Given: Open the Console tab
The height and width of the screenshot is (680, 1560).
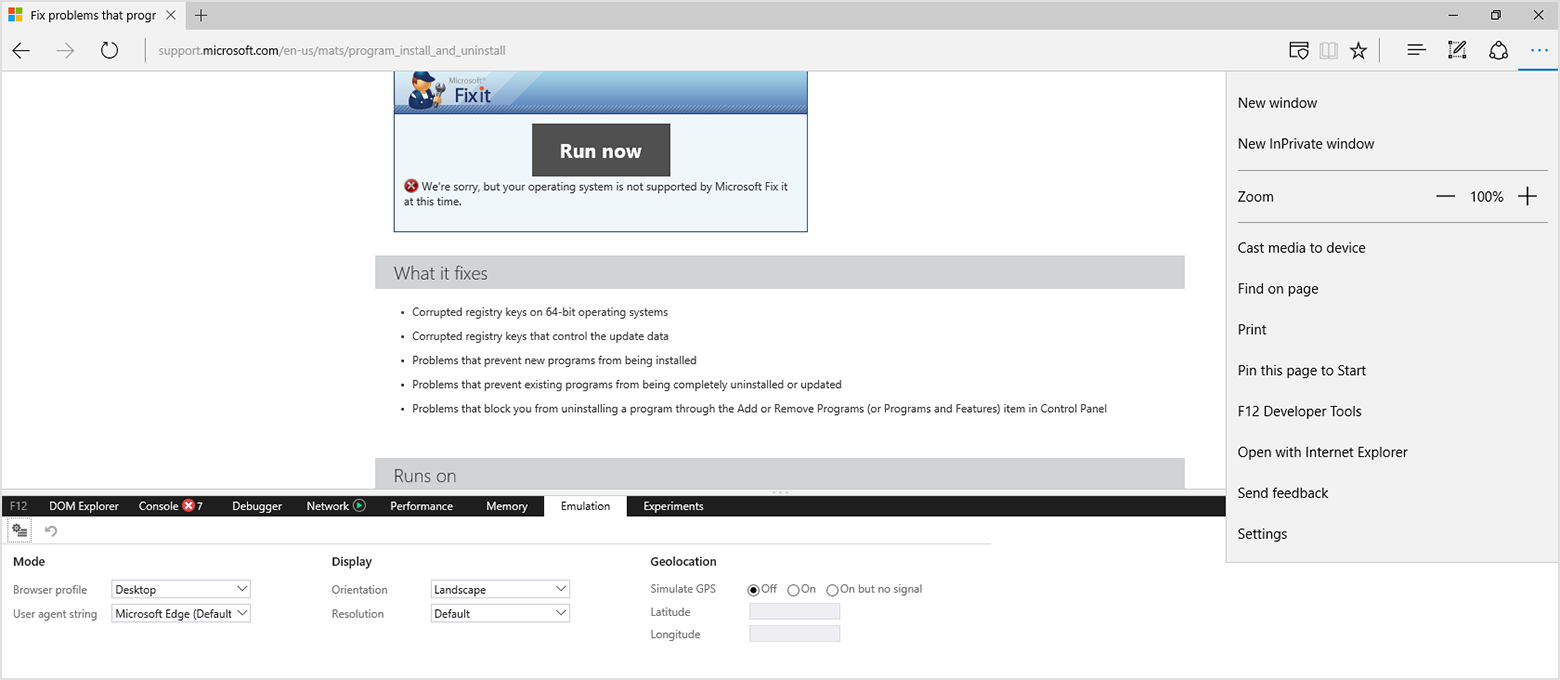Looking at the screenshot, I should click(171, 506).
